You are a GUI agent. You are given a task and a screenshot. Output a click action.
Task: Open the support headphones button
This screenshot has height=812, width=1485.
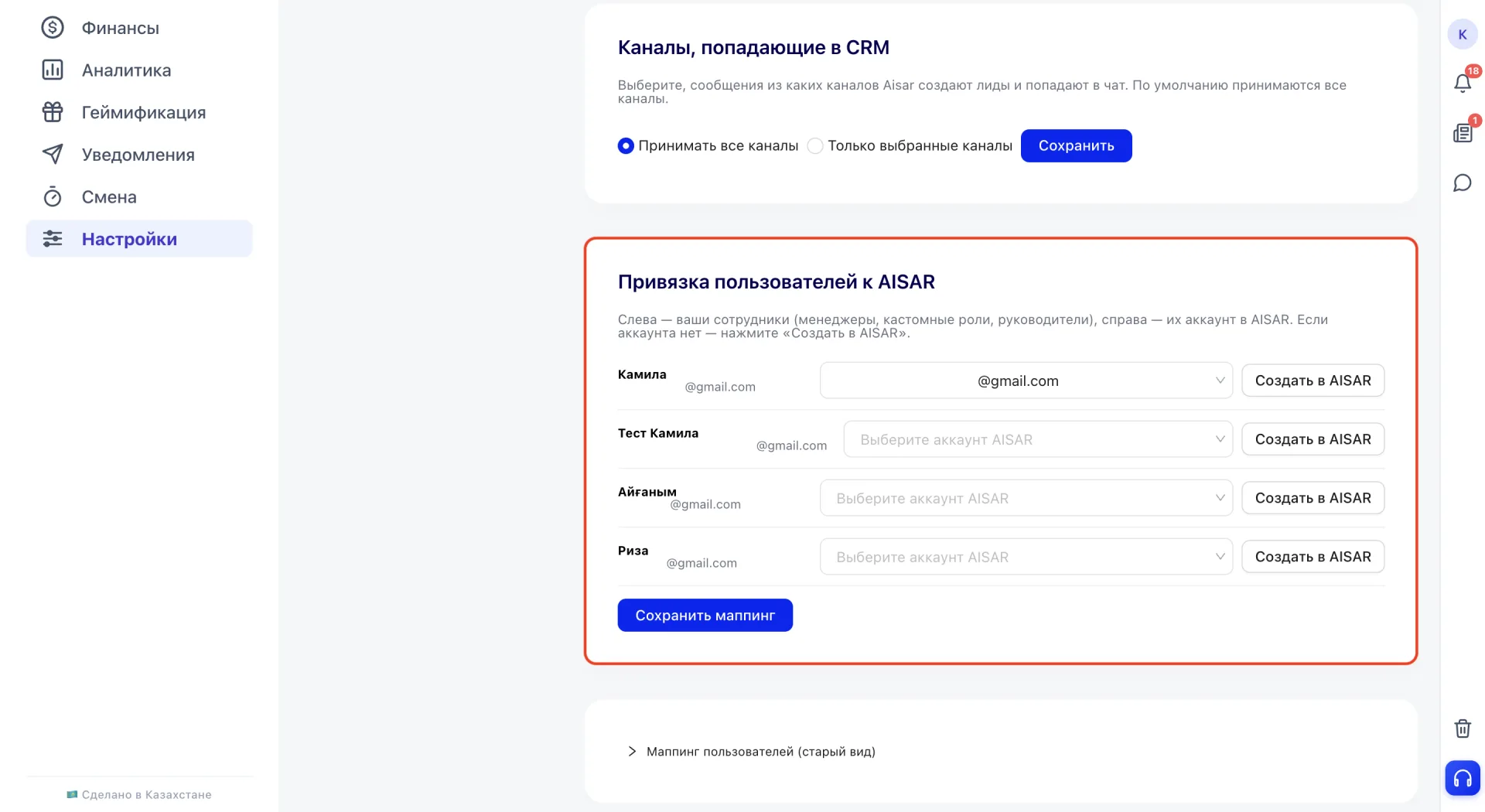pyautogui.click(x=1463, y=778)
